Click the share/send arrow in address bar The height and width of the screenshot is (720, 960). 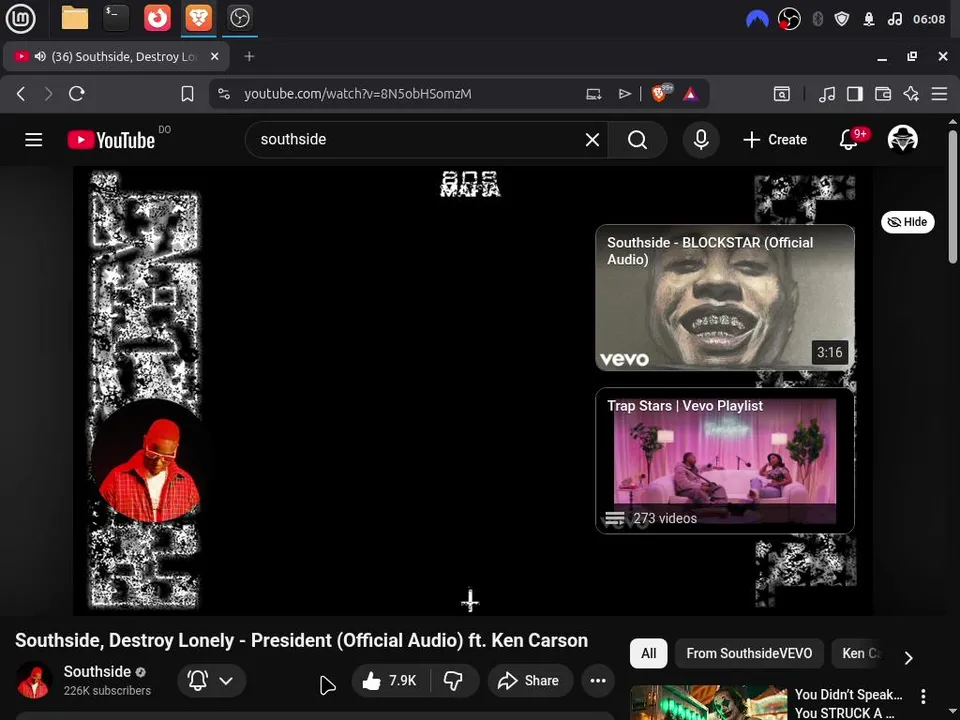point(624,94)
